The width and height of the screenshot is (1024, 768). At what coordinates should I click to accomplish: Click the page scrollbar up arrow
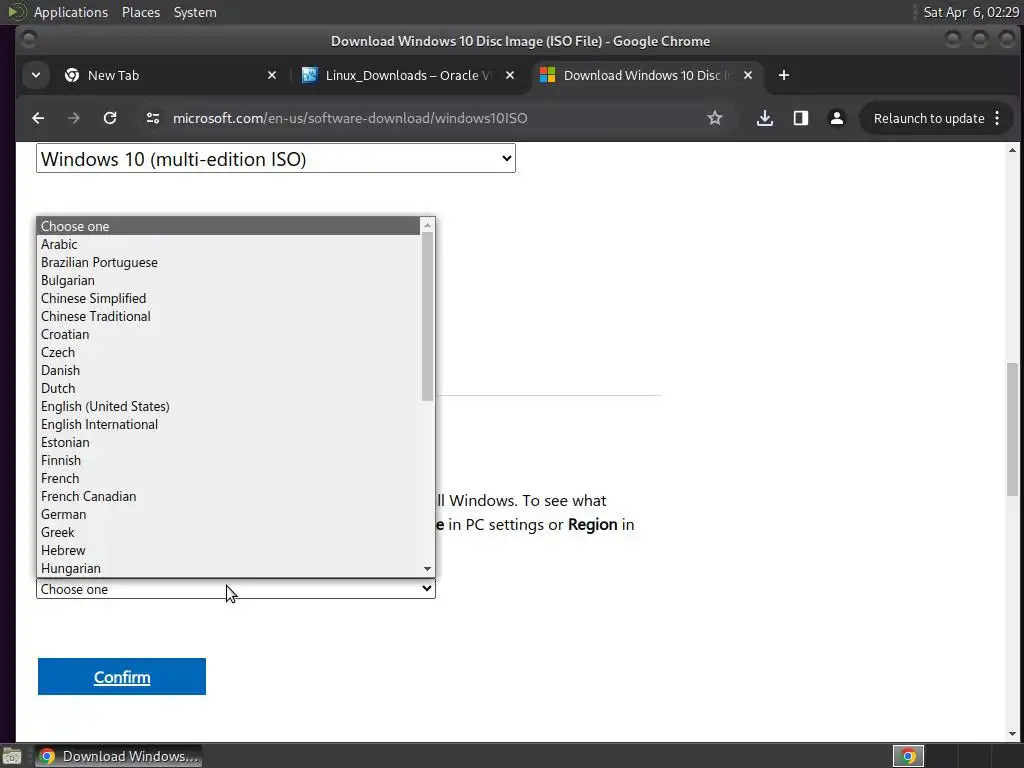[1012, 150]
